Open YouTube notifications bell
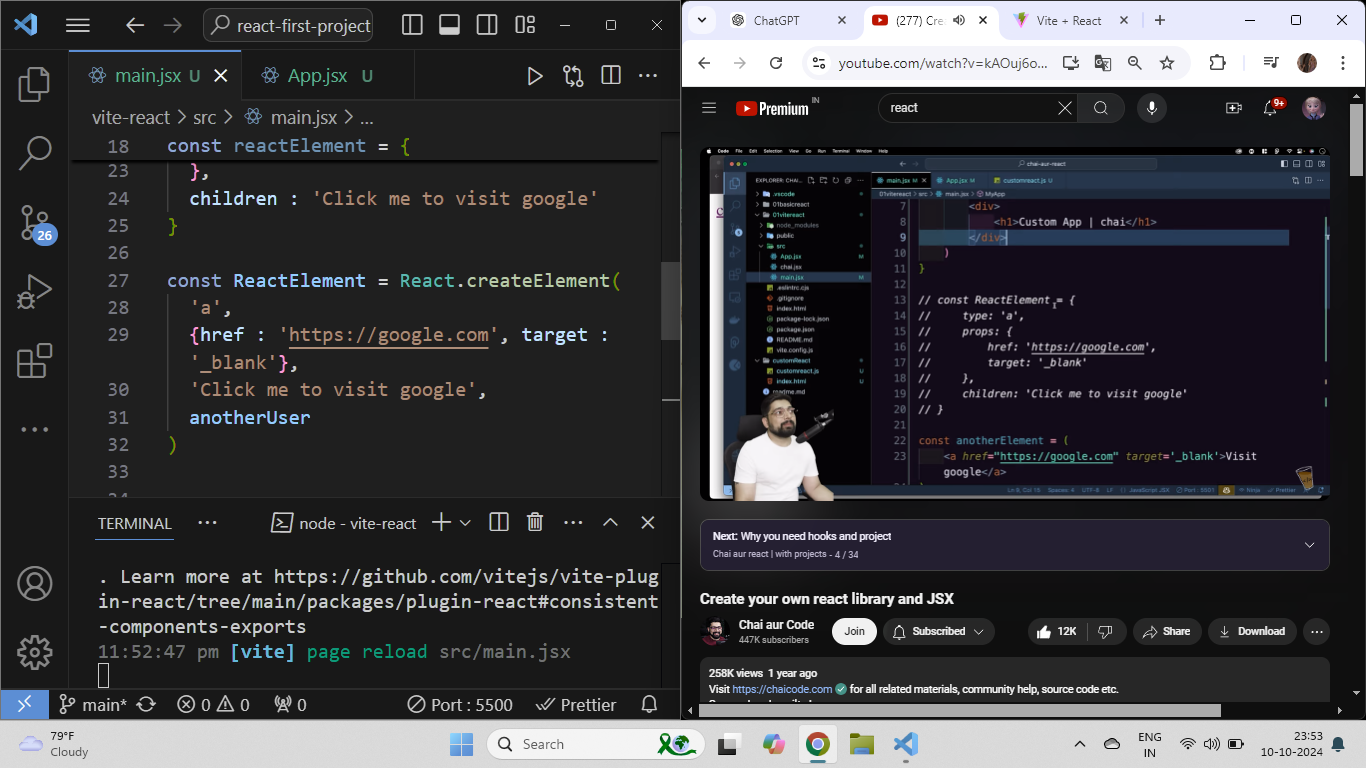 pos(1273,107)
